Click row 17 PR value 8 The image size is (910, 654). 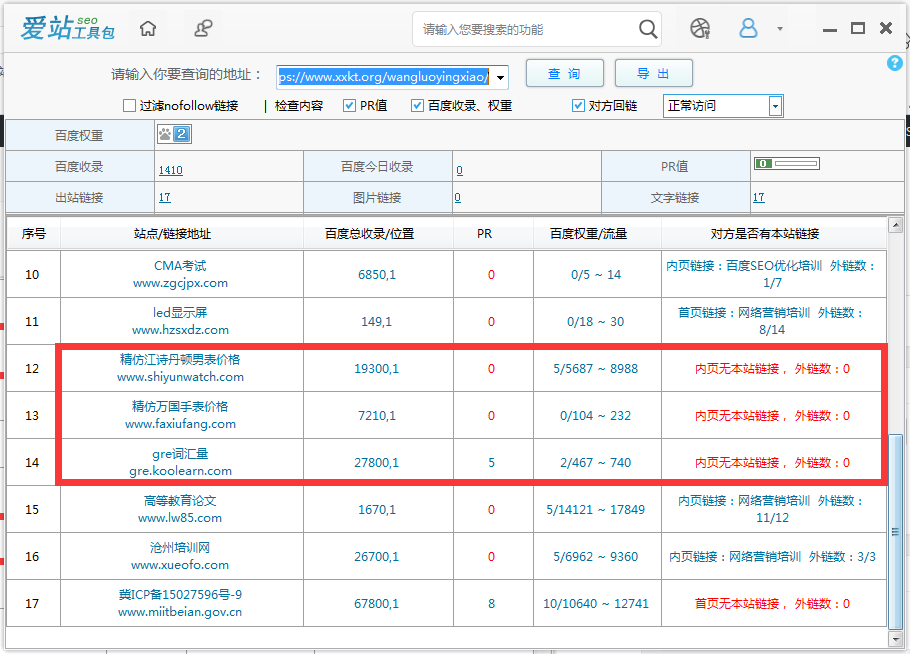492,604
